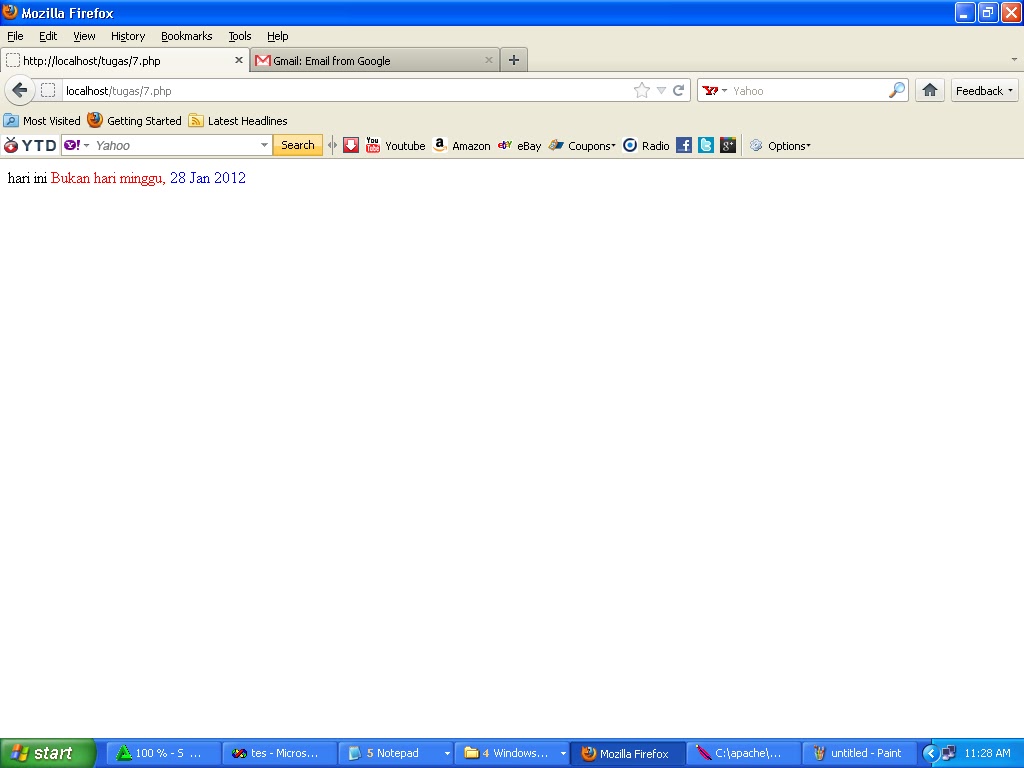Screen dimensions: 1024x768
Task: Open the YTD search provider Y! dropdown
Action: (76, 145)
